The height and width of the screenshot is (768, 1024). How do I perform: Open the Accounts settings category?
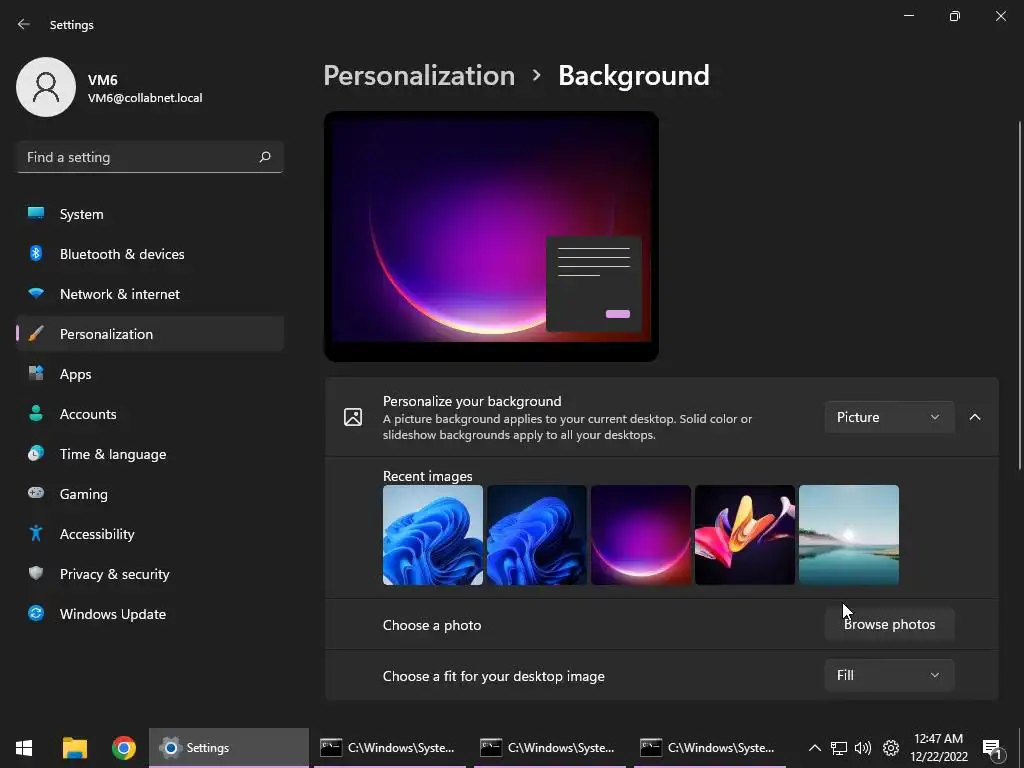pos(150,414)
